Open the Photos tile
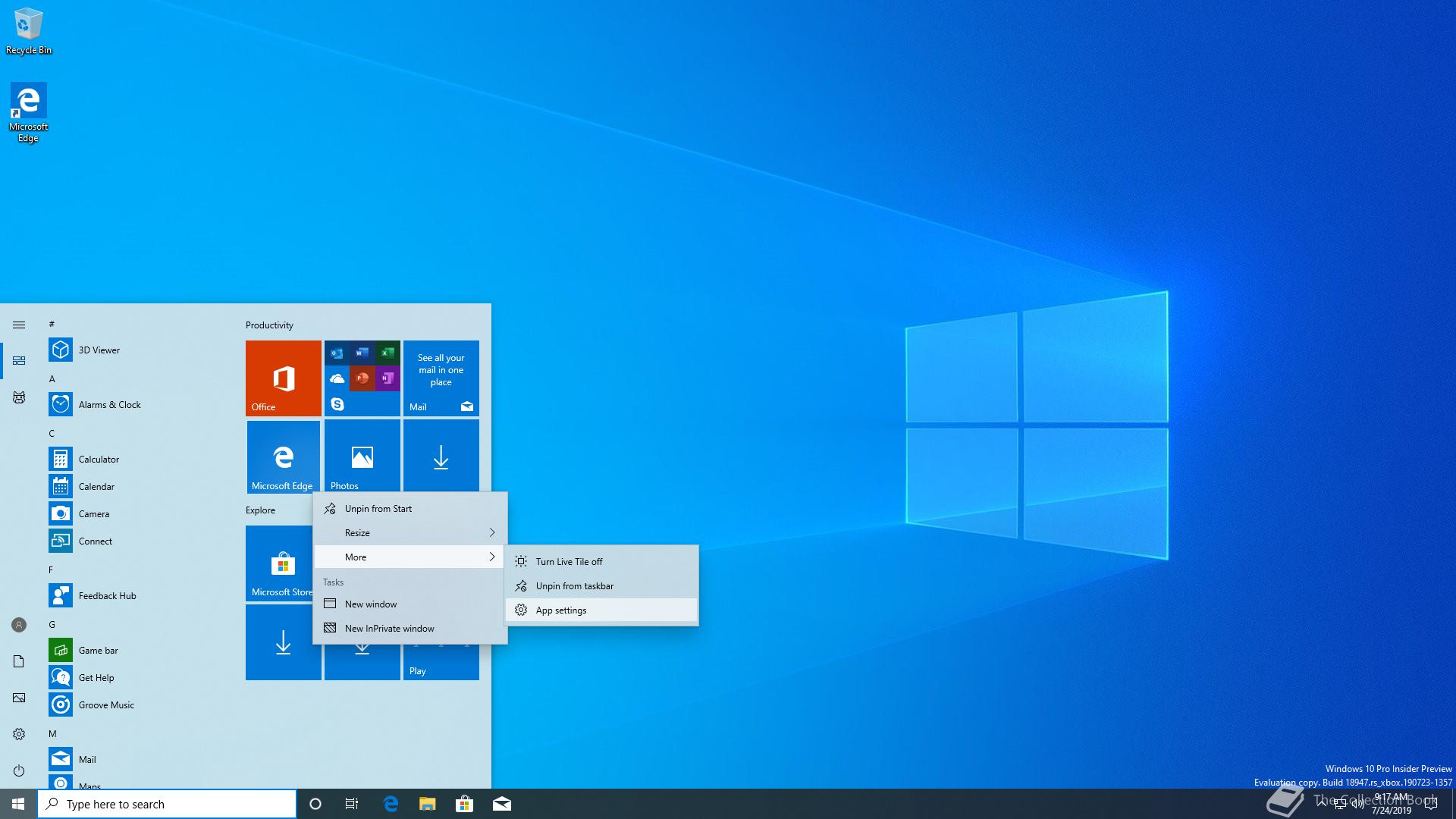The height and width of the screenshot is (819, 1456). 362,456
